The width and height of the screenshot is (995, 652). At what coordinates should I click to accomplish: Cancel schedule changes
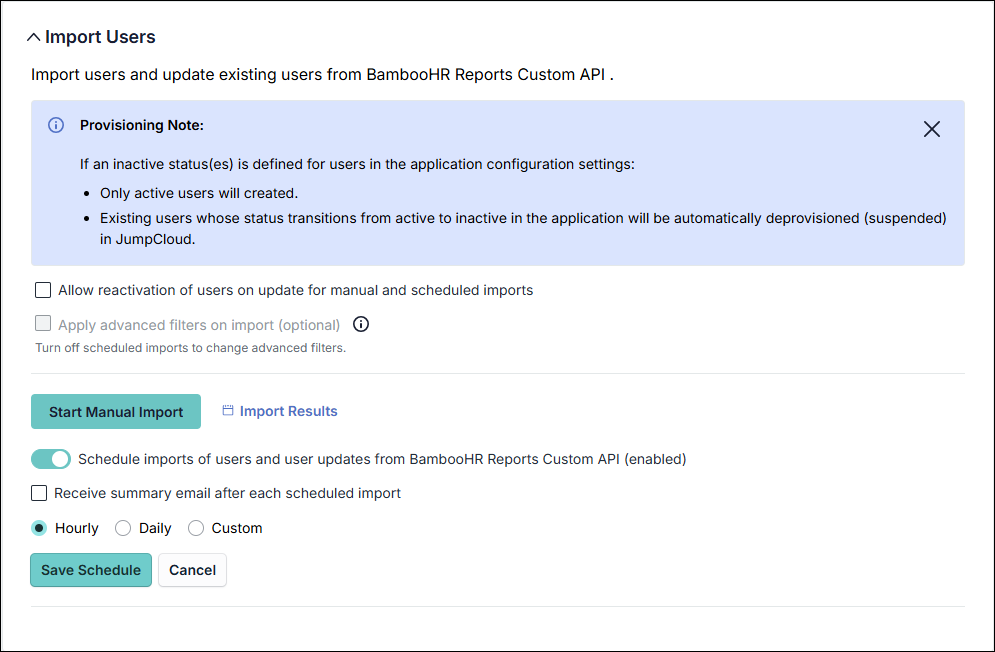(x=192, y=570)
